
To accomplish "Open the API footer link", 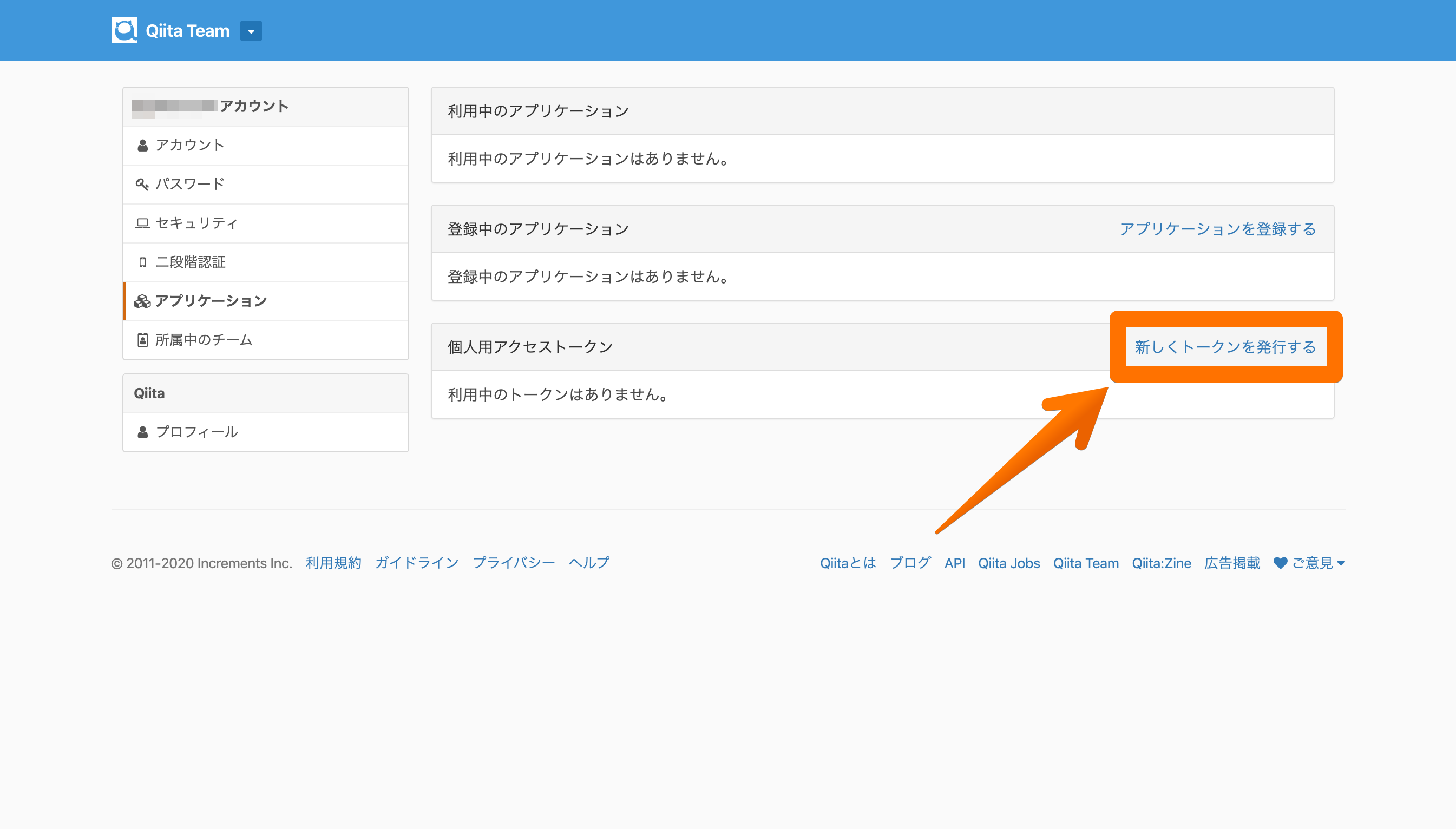I will [x=954, y=564].
